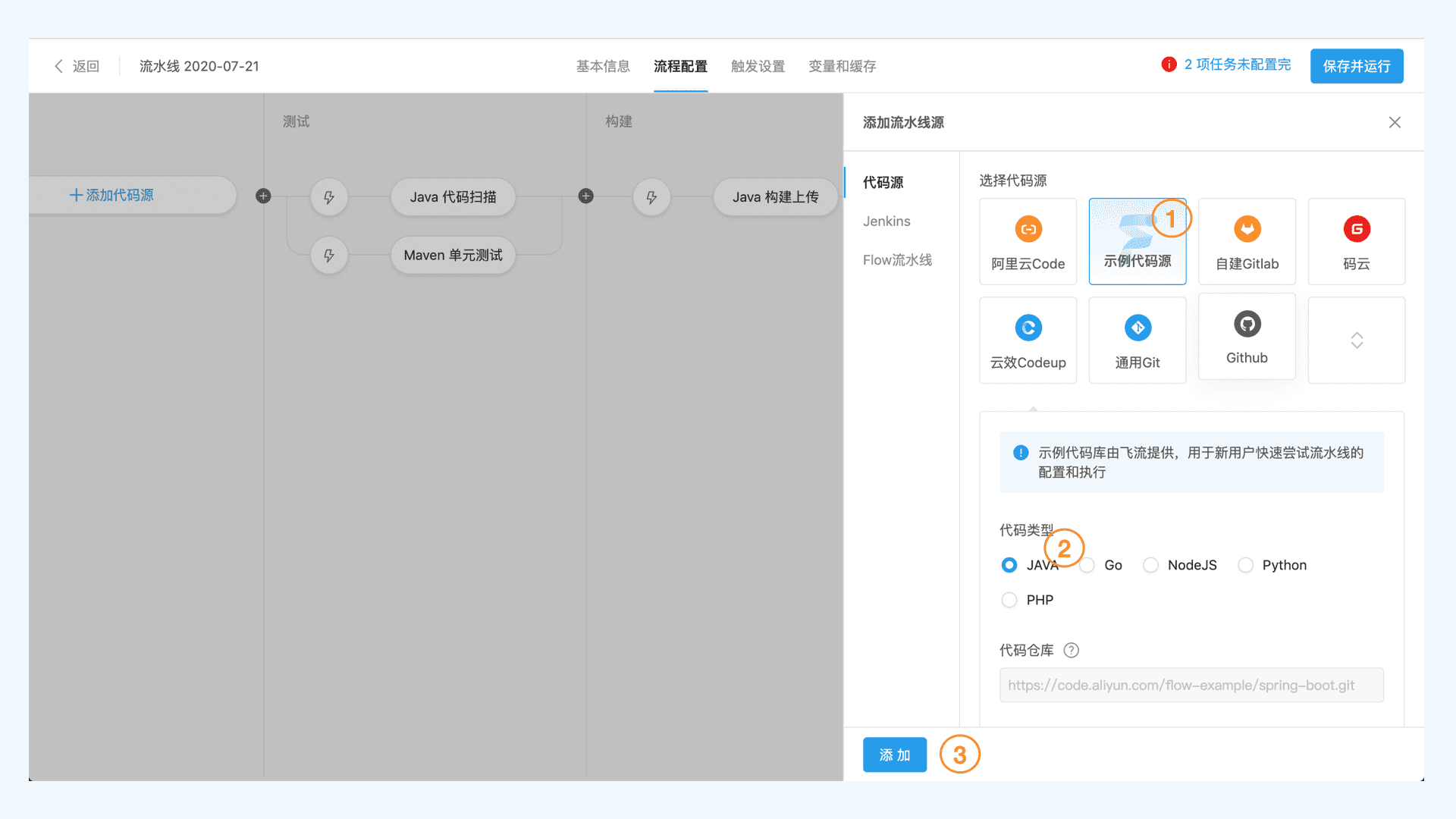Select the Go code type radio
This screenshot has width=1456, height=819.
tap(1087, 565)
